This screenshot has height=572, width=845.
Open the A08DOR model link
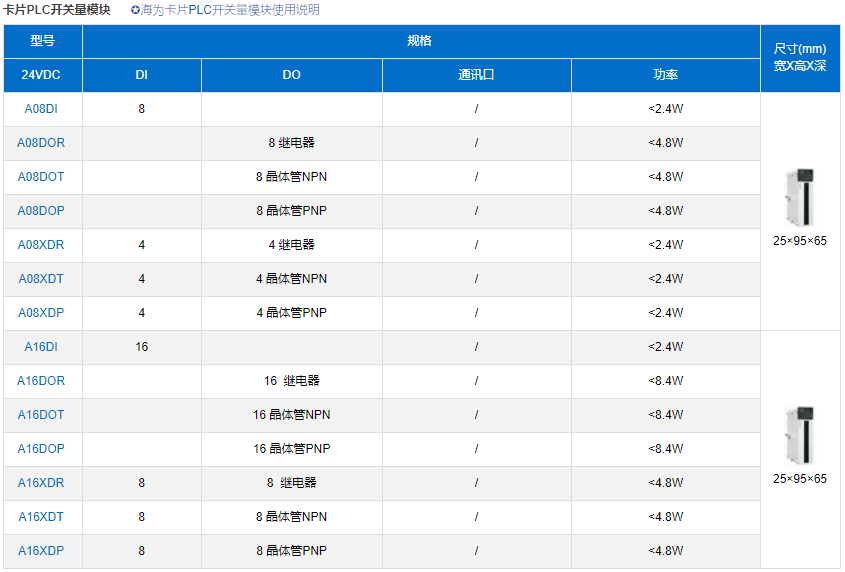(x=41, y=143)
